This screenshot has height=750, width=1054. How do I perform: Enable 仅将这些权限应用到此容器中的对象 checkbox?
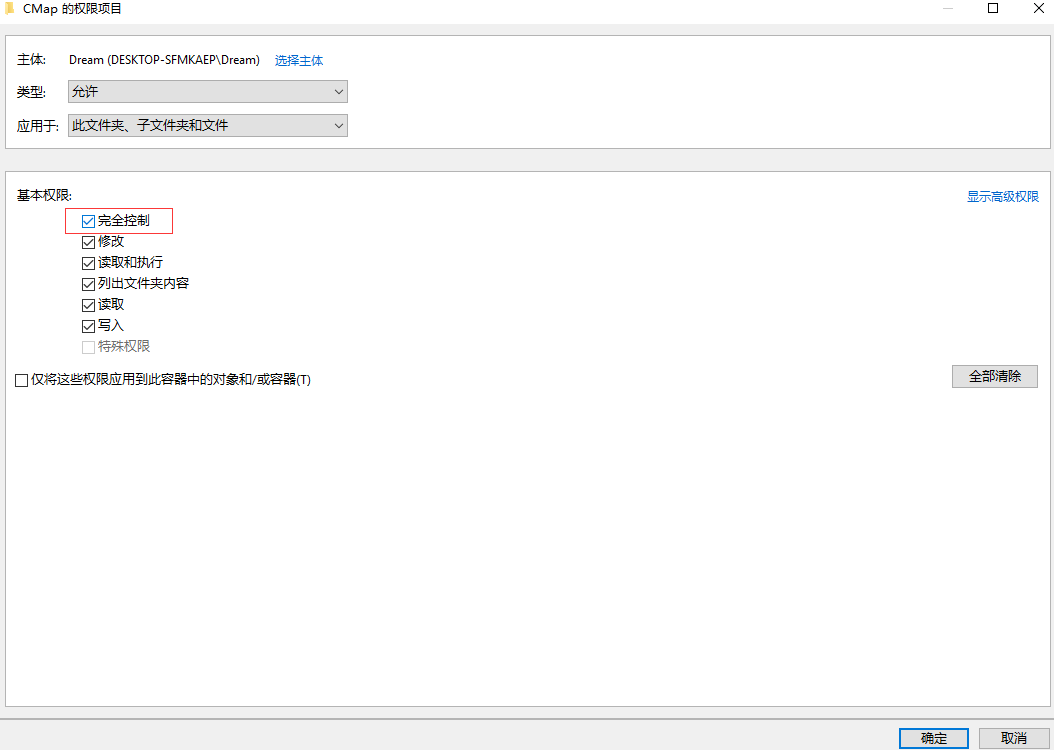pyautogui.click(x=22, y=380)
